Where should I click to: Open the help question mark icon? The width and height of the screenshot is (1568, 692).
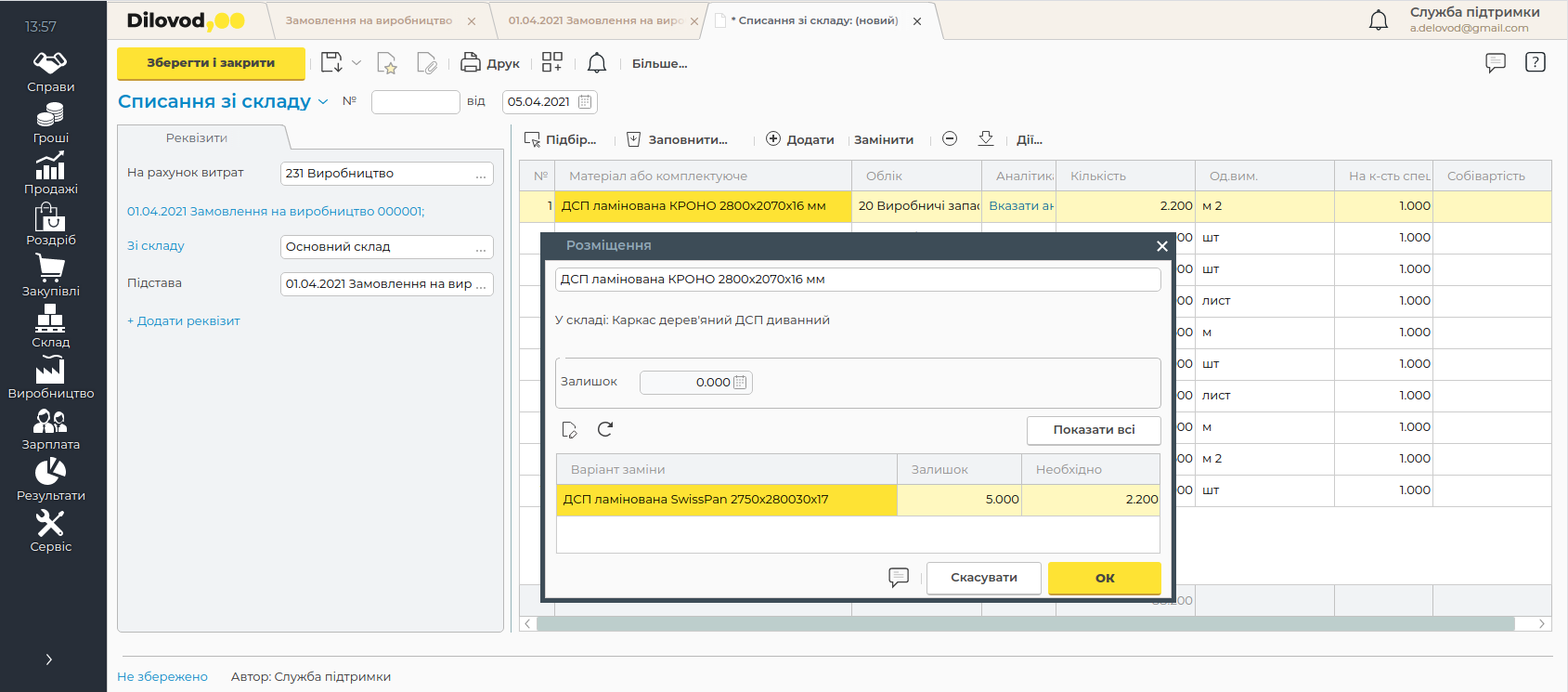pos(1536,62)
